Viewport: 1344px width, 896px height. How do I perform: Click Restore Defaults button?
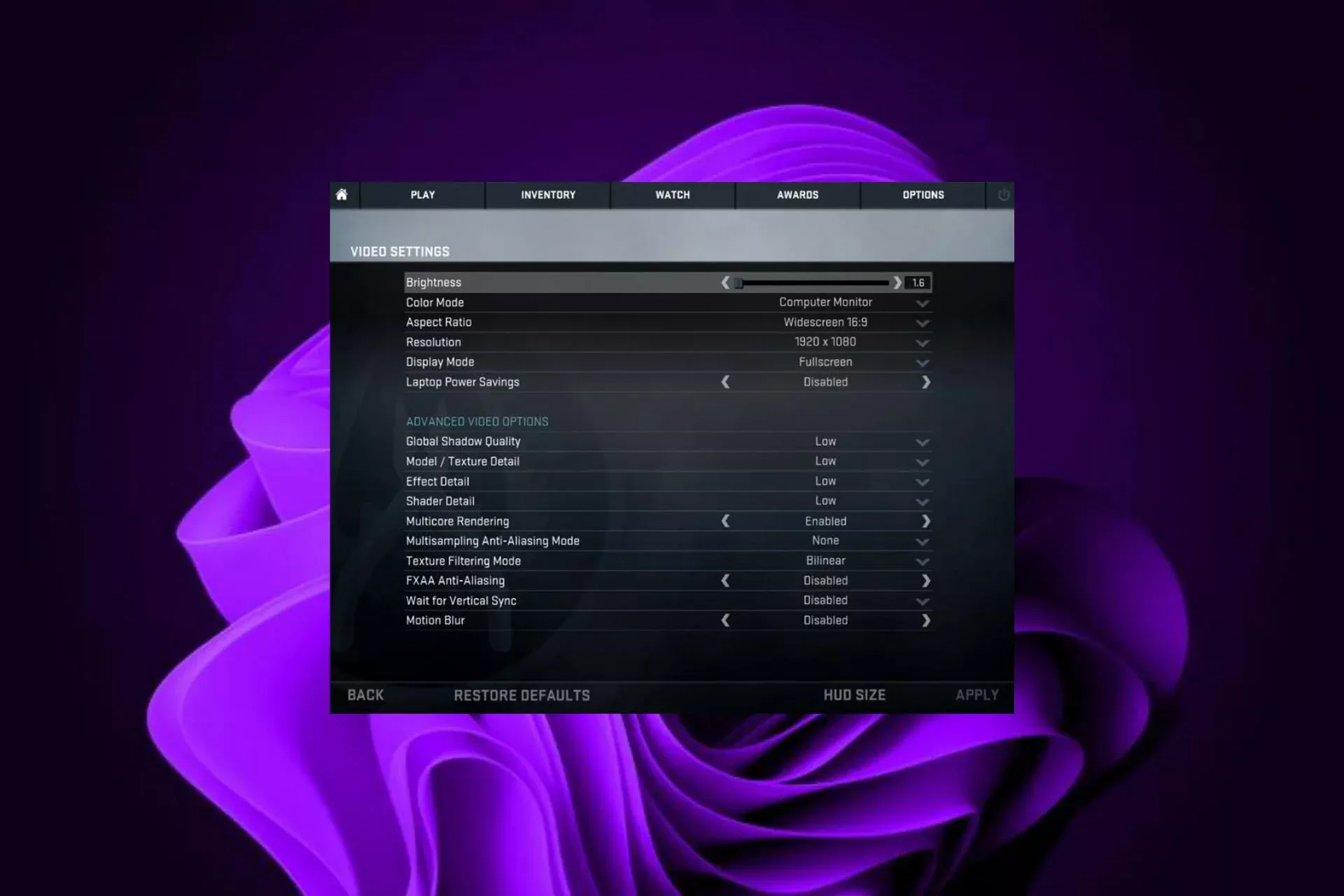tap(521, 695)
